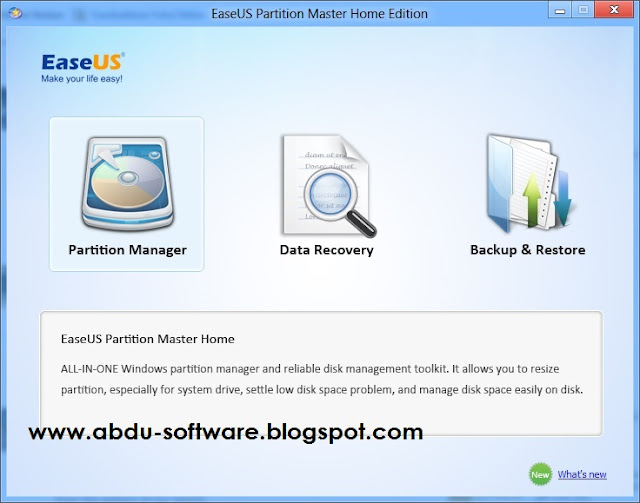The image size is (640, 503).
Task: Click the EaseUS Partition Master Home Edition title
Action: point(320,13)
